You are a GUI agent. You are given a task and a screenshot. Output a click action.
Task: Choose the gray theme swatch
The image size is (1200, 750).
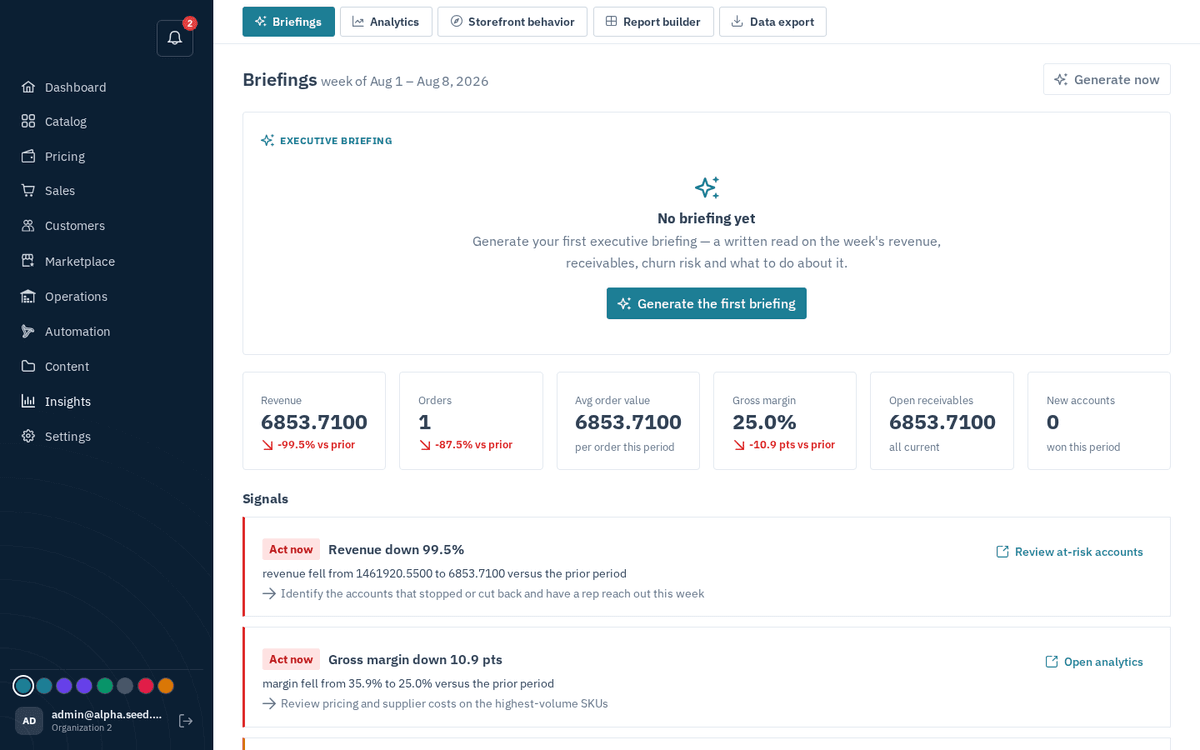click(125, 686)
